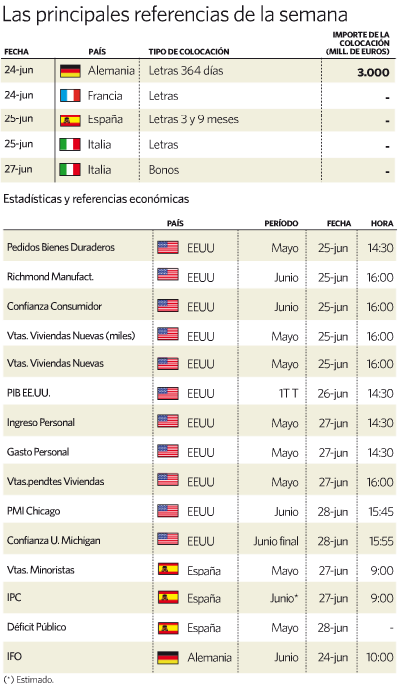Click the PIB EE.UU. indicator label

pos(29,393)
